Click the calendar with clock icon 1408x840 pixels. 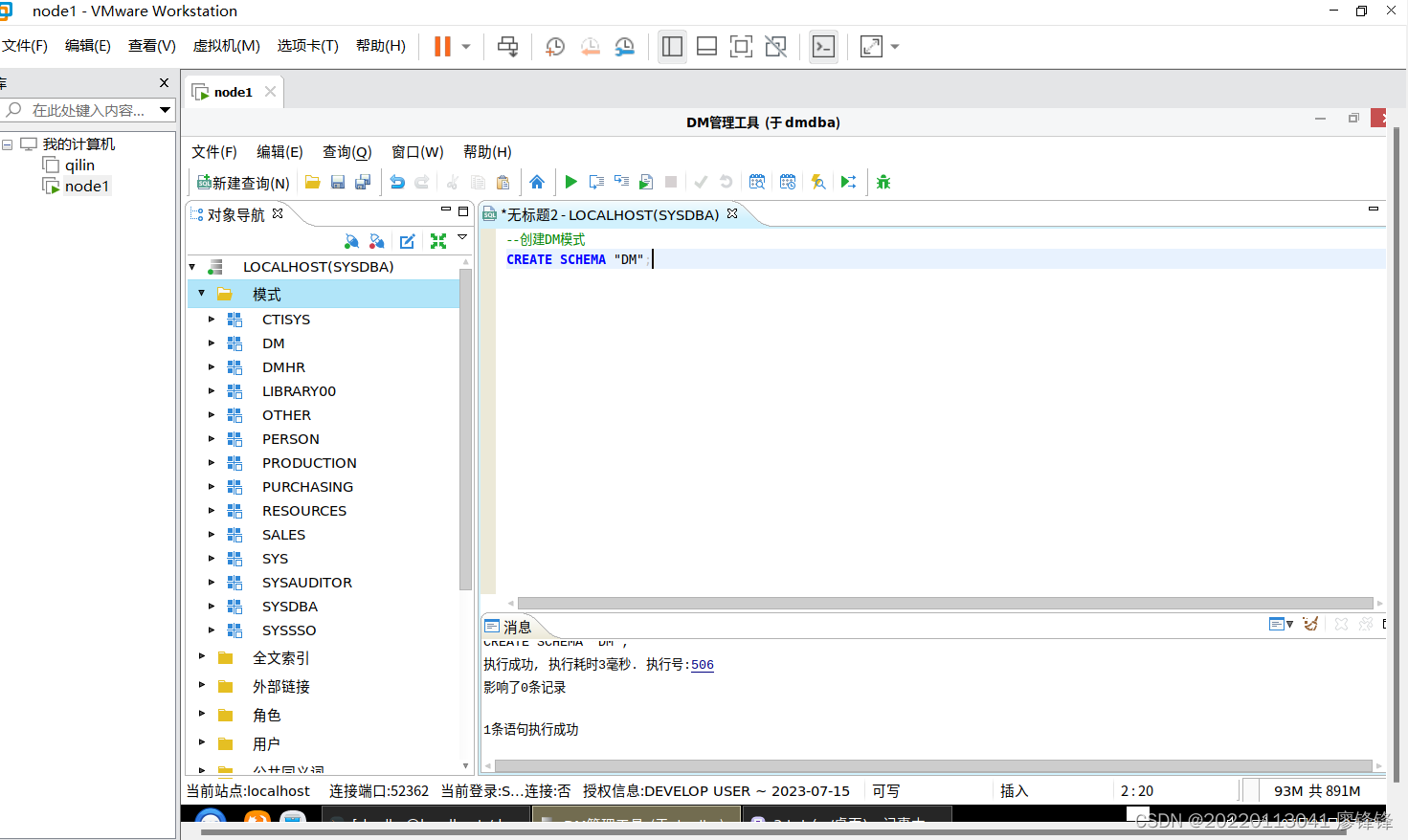(x=788, y=182)
